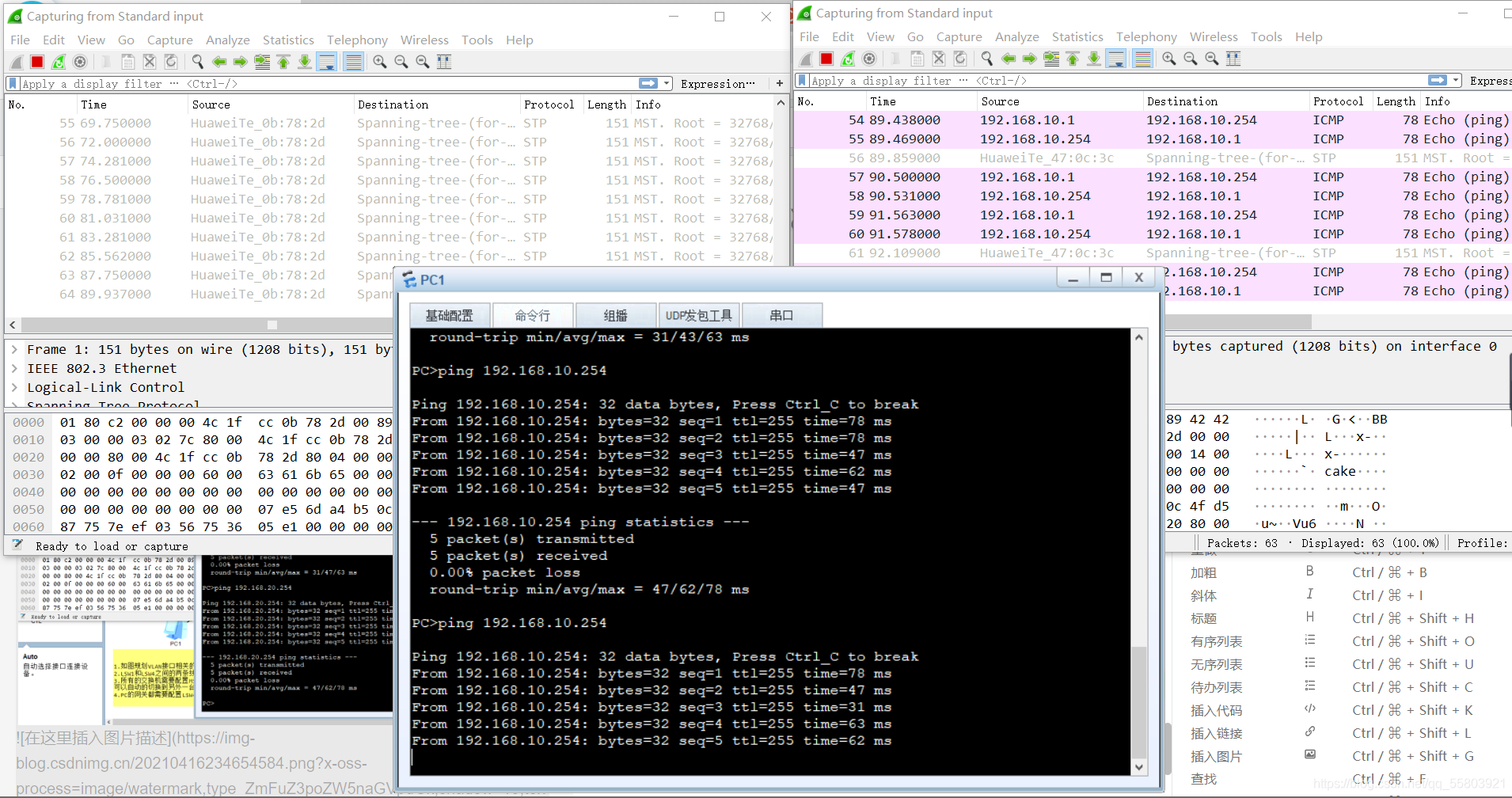Viewport: 1512px width, 798px height.
Task: Zoom in icon in right Wireshark toolbar
Action: click(x=1169, y=59)
